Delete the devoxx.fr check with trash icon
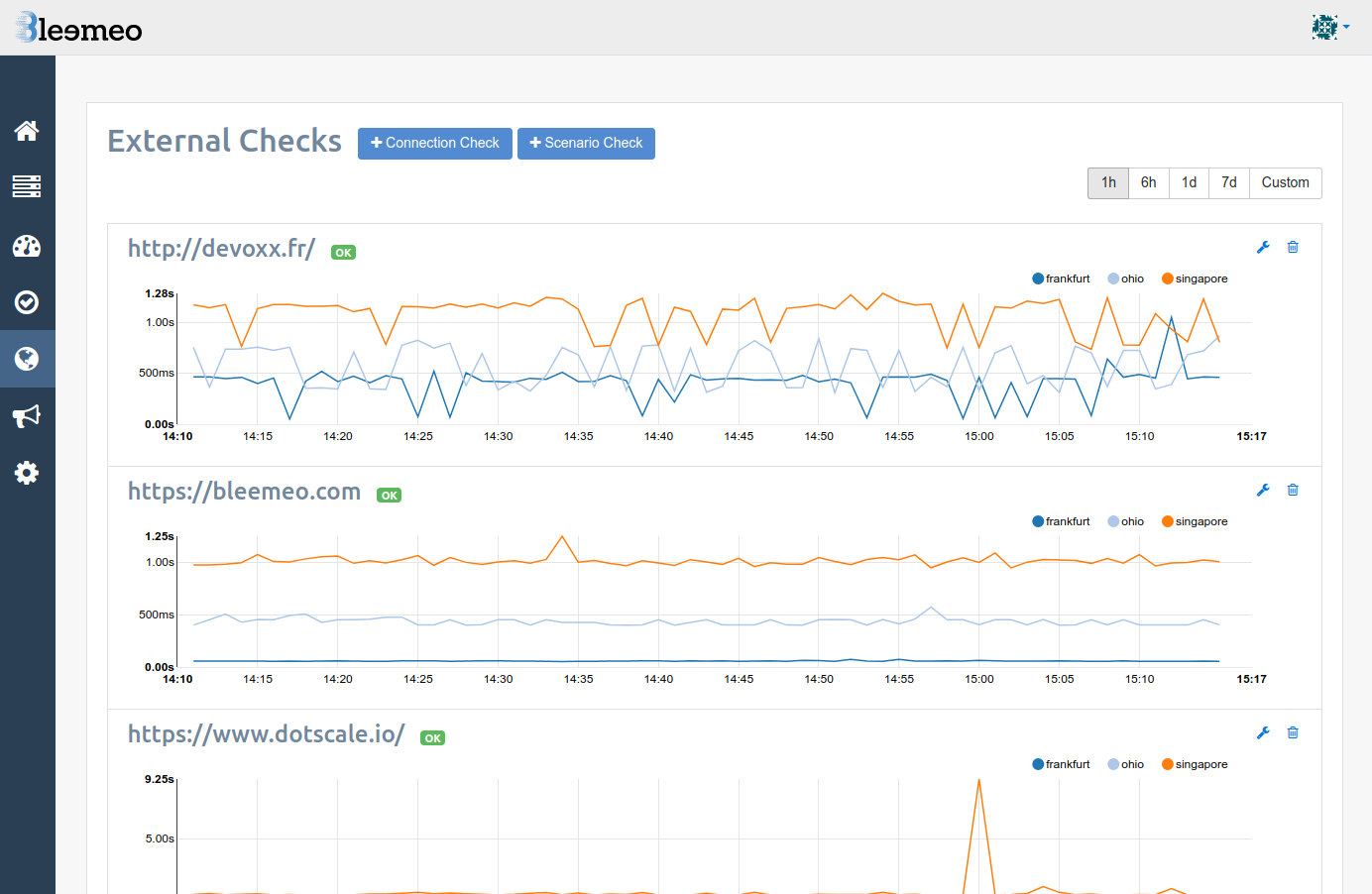The width and height of the screenshot is (1372, 894). (x=1293, y=248)
